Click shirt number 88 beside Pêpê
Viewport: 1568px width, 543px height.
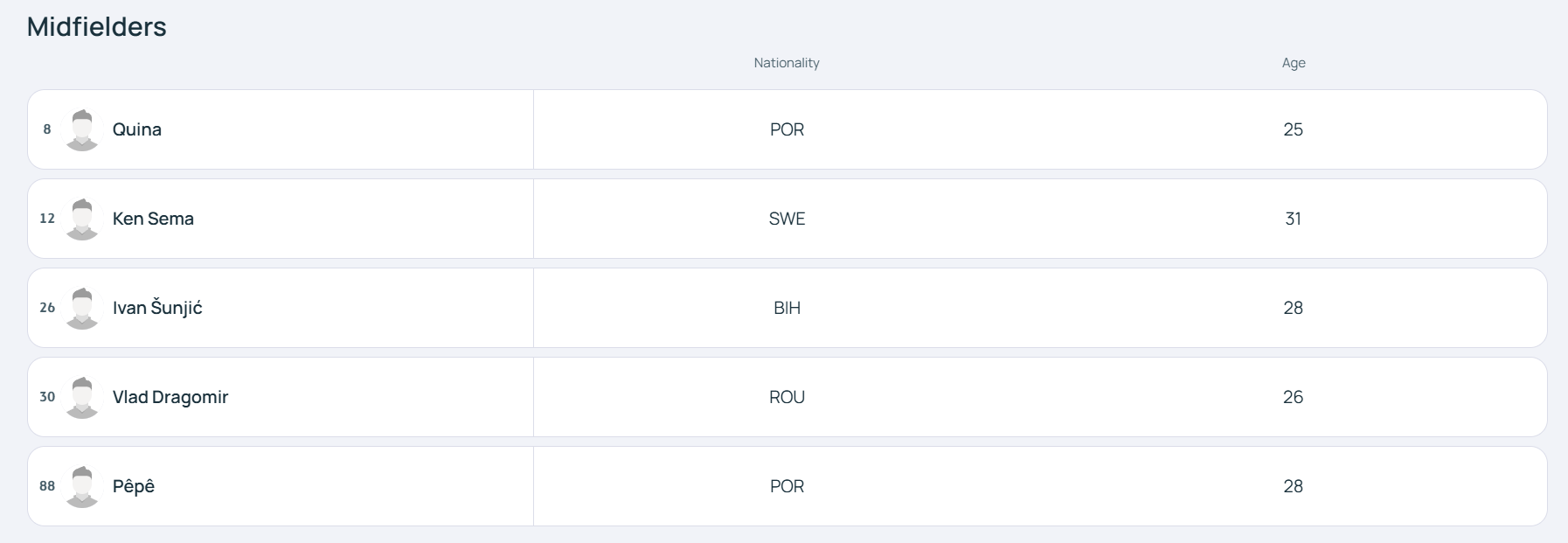pos(47,486)
